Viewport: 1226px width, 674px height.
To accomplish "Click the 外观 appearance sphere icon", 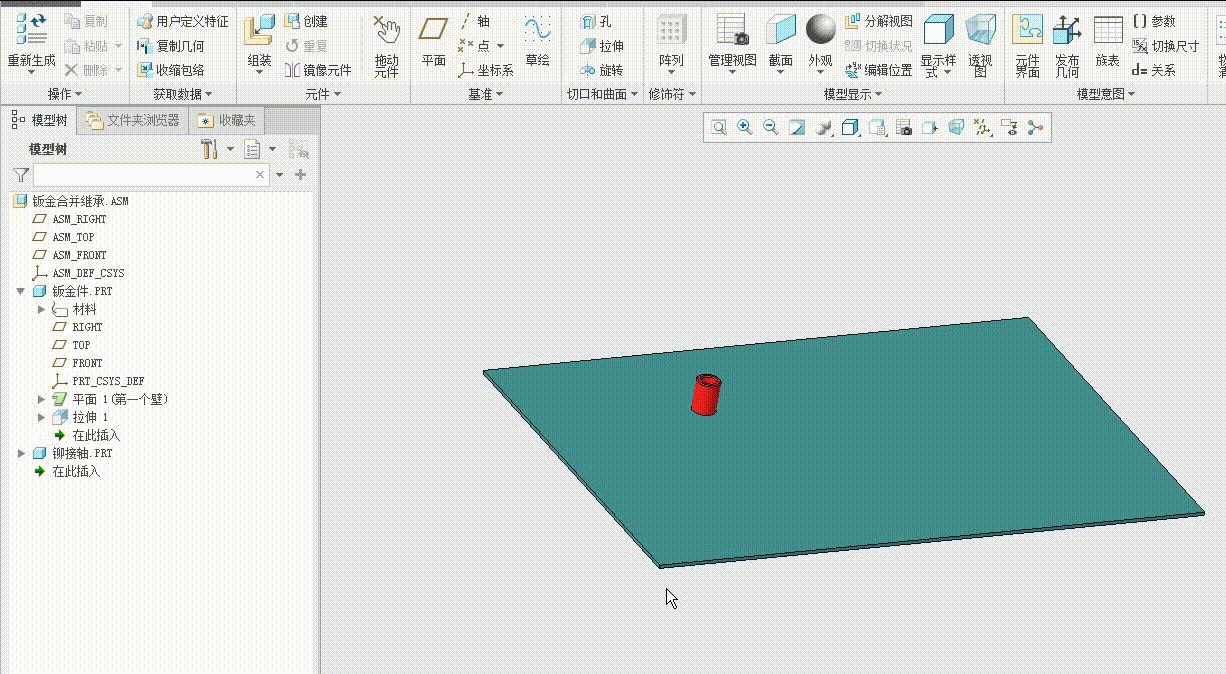I will (x=820, y=30).
